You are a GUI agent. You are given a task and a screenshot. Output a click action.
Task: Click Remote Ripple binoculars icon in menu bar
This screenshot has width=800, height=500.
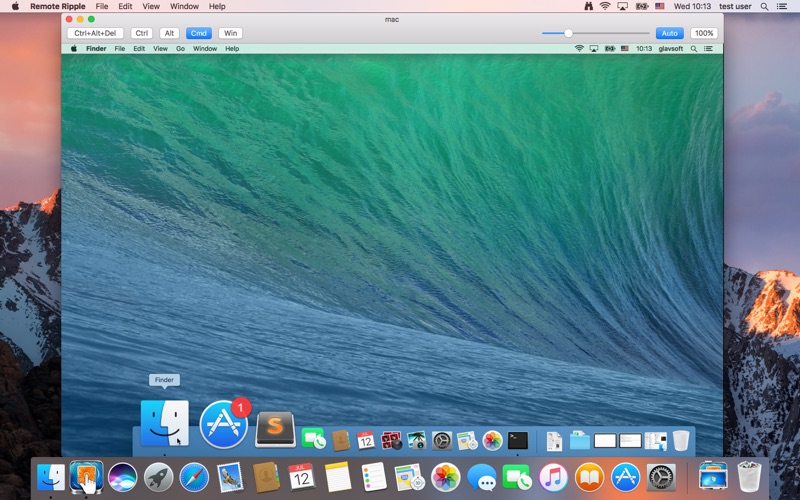coord(588,6)
